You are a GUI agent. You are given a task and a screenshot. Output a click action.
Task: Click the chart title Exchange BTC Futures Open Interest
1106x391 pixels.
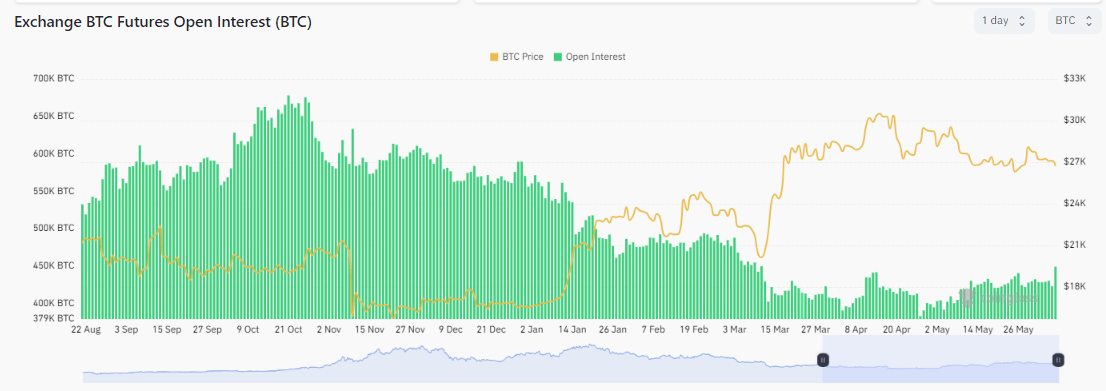coord(163,22)
